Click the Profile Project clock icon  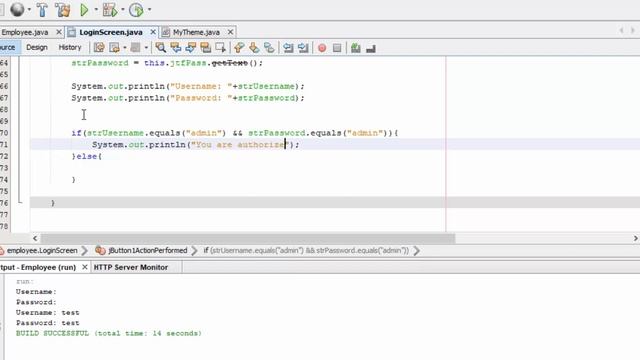[x=136, y=10]
